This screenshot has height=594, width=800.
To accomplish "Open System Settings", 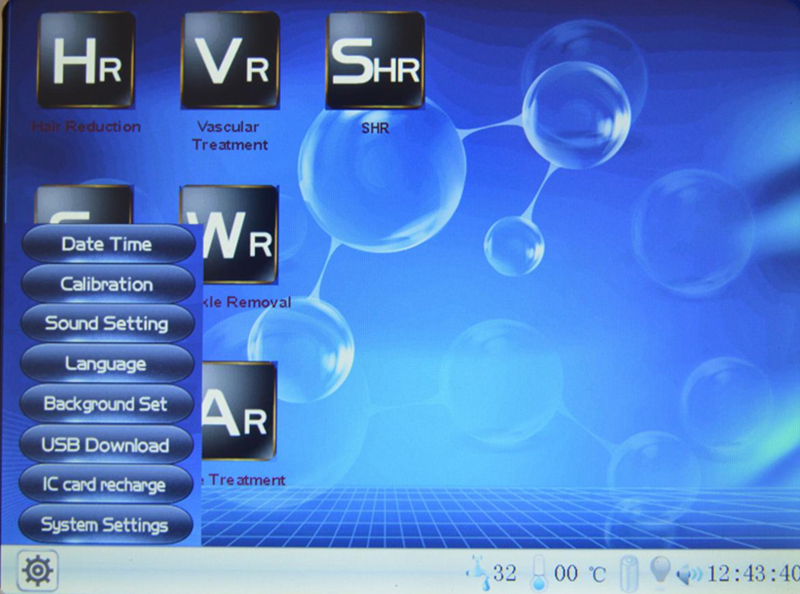I will [105, 525].
